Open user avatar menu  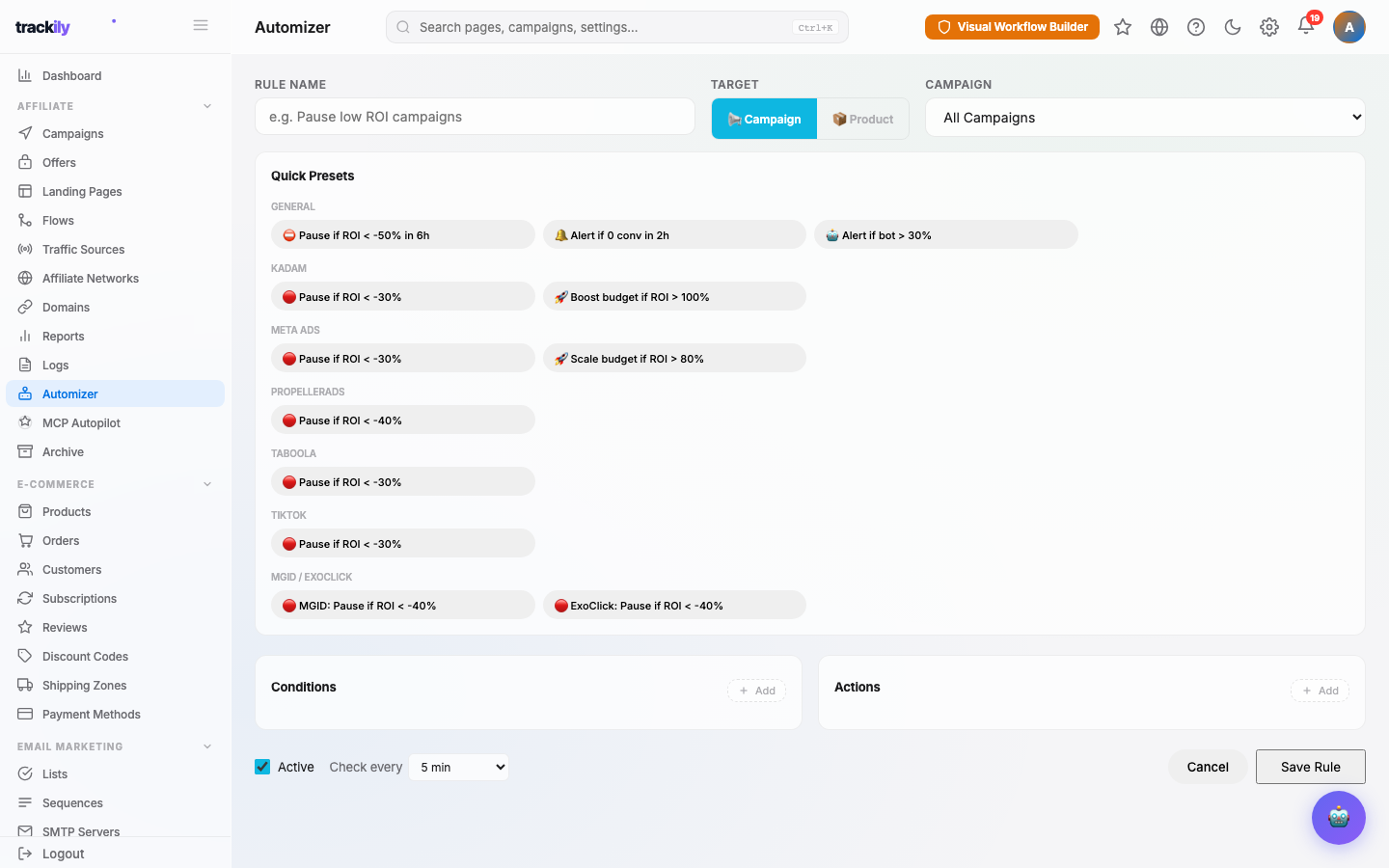pyautogui.click(x=1349, y=27)
